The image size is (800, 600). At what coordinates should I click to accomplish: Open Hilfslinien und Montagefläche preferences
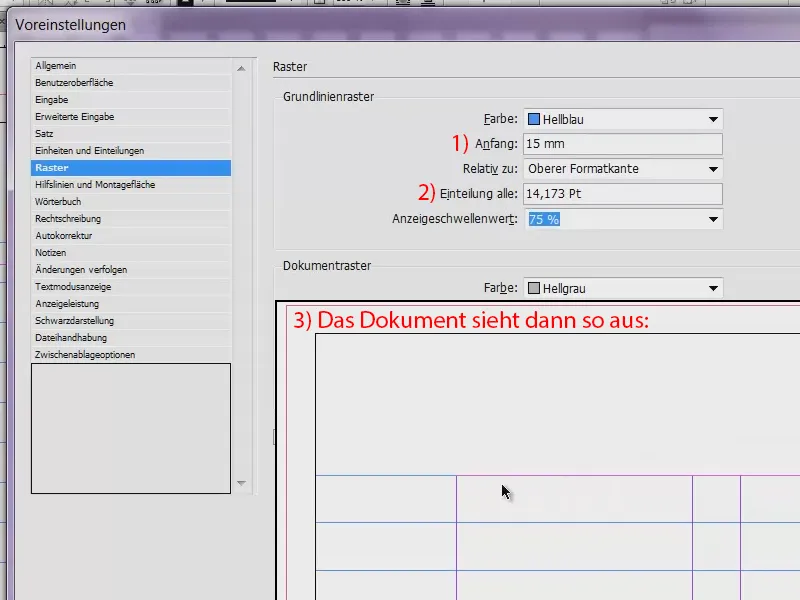[x=131, y=185]
